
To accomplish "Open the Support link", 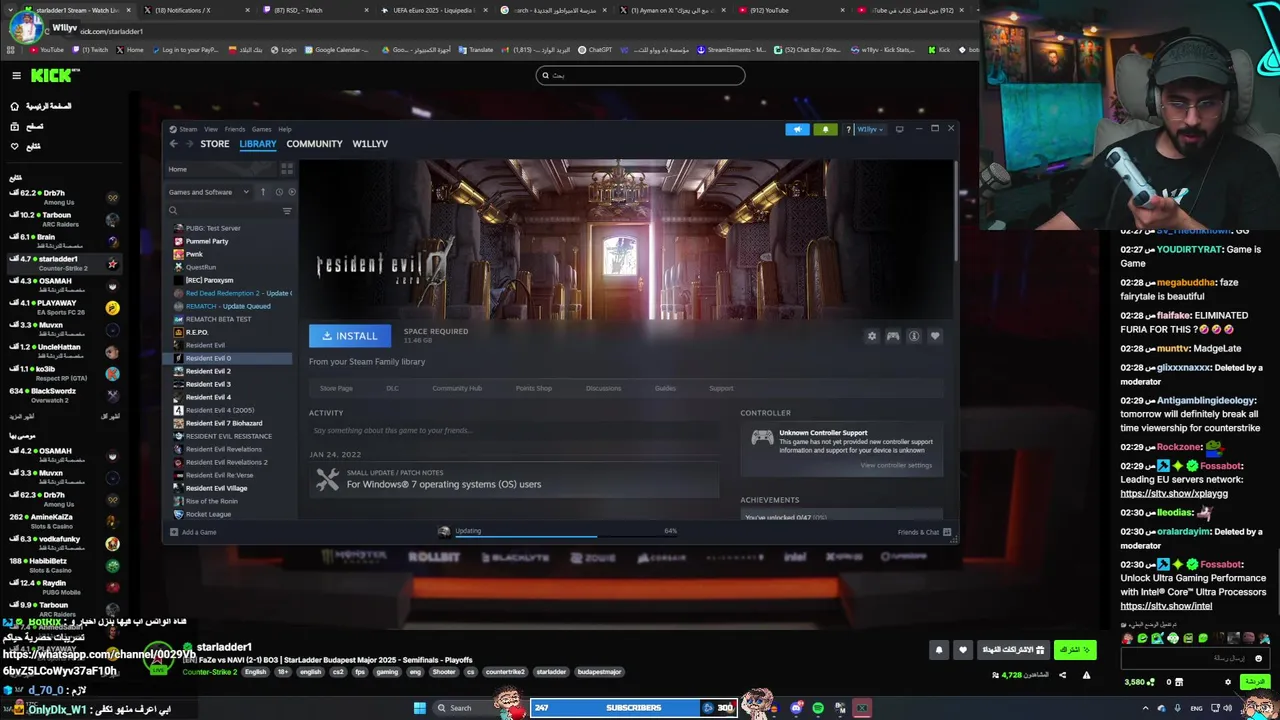I will tap(721, 388).
